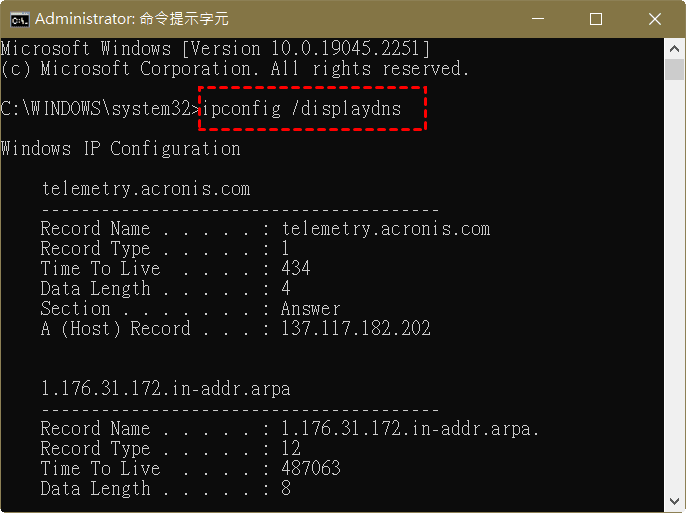
Task: Minimize the Command Prompt window
Action: pos(540,19)
